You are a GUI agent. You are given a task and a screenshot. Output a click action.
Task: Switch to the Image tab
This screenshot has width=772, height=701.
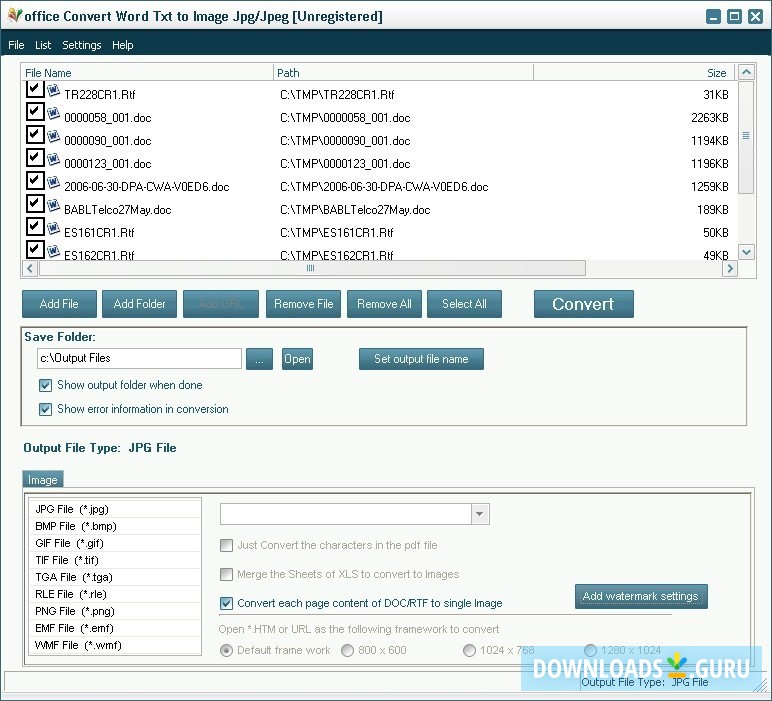pyautogui.click(x=43, y=480)
